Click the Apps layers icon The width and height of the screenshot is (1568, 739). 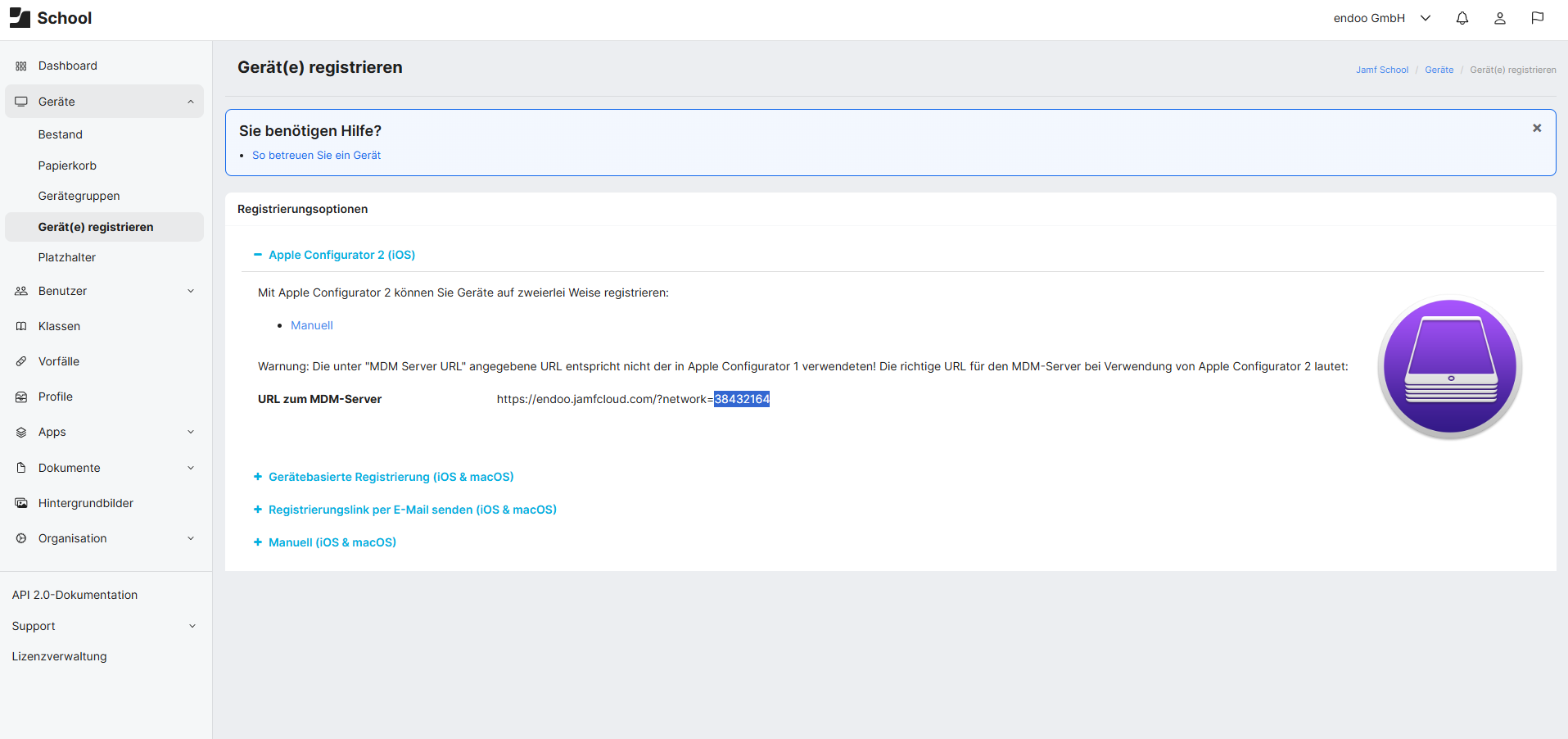(x=21, y=432)
